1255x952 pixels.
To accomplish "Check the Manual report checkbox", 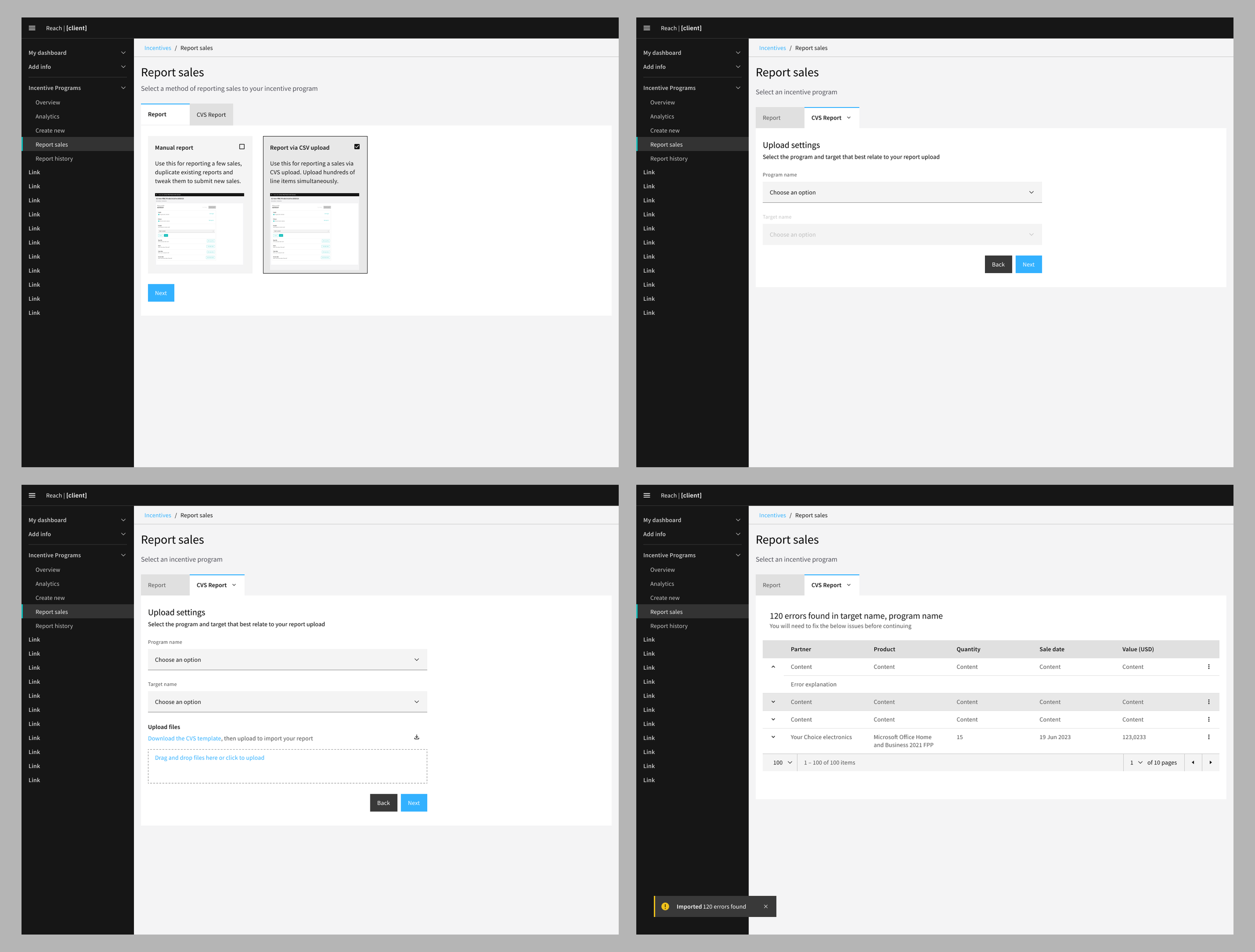I will pos(241,147).
